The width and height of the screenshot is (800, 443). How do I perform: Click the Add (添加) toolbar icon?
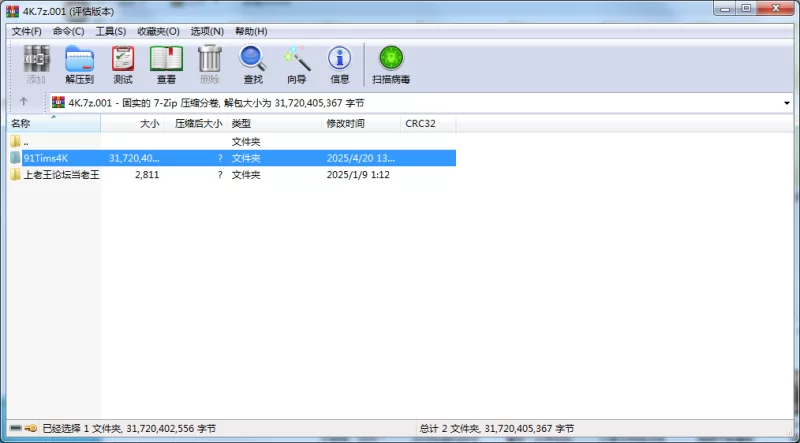[36, 64]
